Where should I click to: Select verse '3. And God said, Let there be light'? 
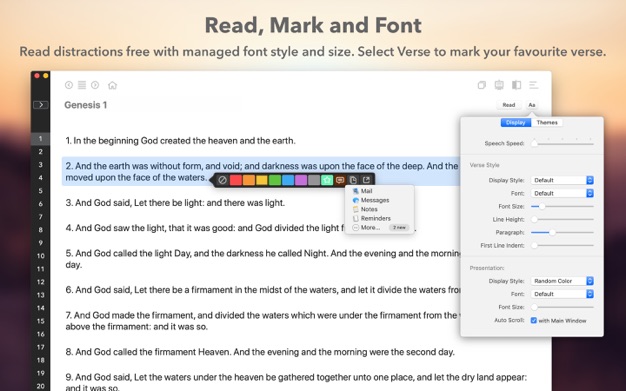[175, 203]
